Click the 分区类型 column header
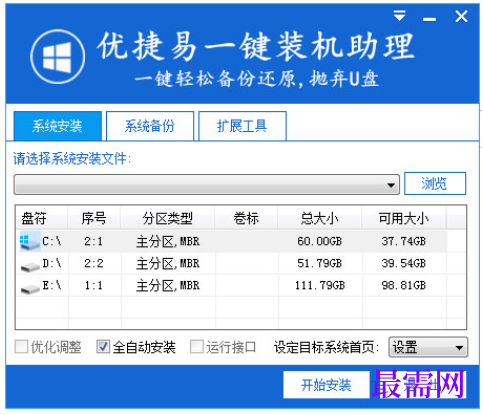This screenshot has width=483, height=415. (168, 219)
